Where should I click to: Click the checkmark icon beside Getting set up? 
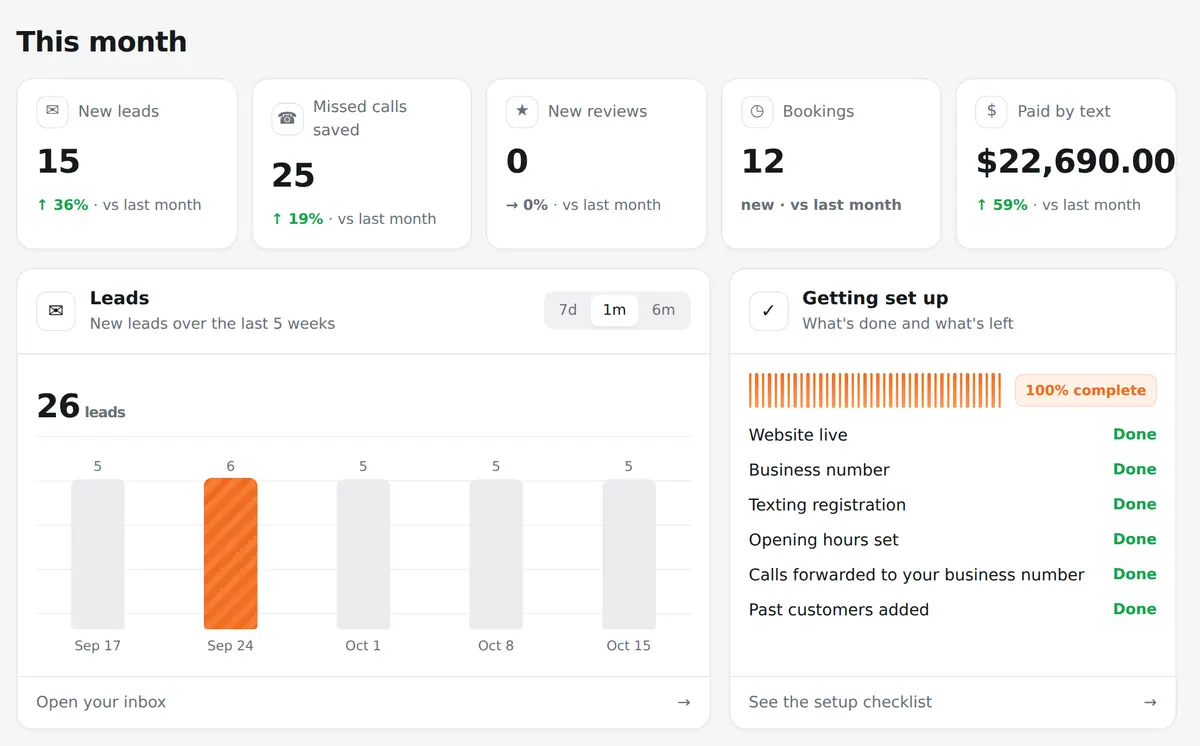click(x=768, y=311)
